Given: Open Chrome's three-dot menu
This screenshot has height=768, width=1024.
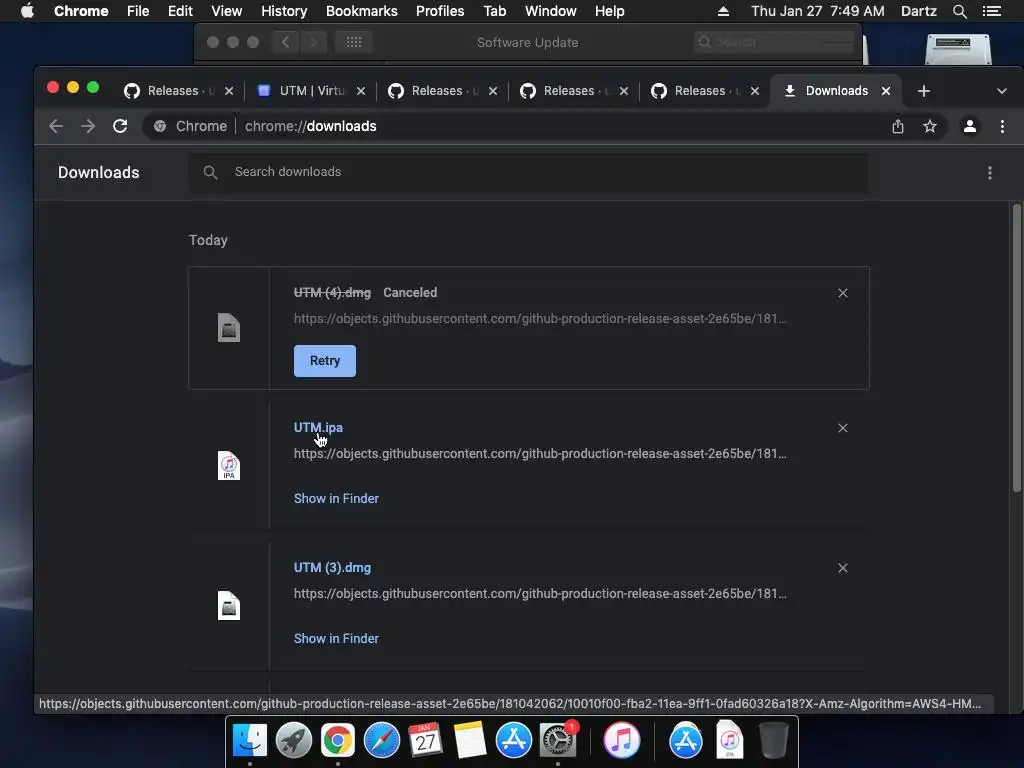Looking at the screenshot, I should point(1002,126).
